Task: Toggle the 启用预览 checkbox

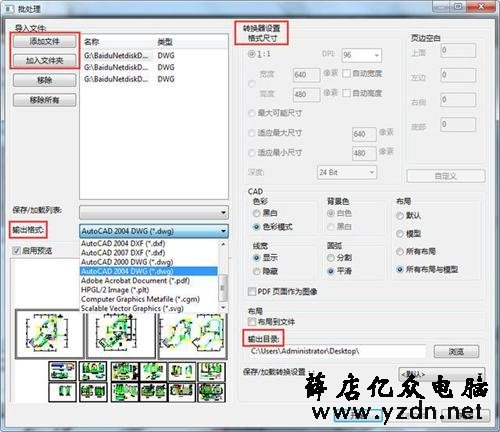Action: click(x=16, y=251)
